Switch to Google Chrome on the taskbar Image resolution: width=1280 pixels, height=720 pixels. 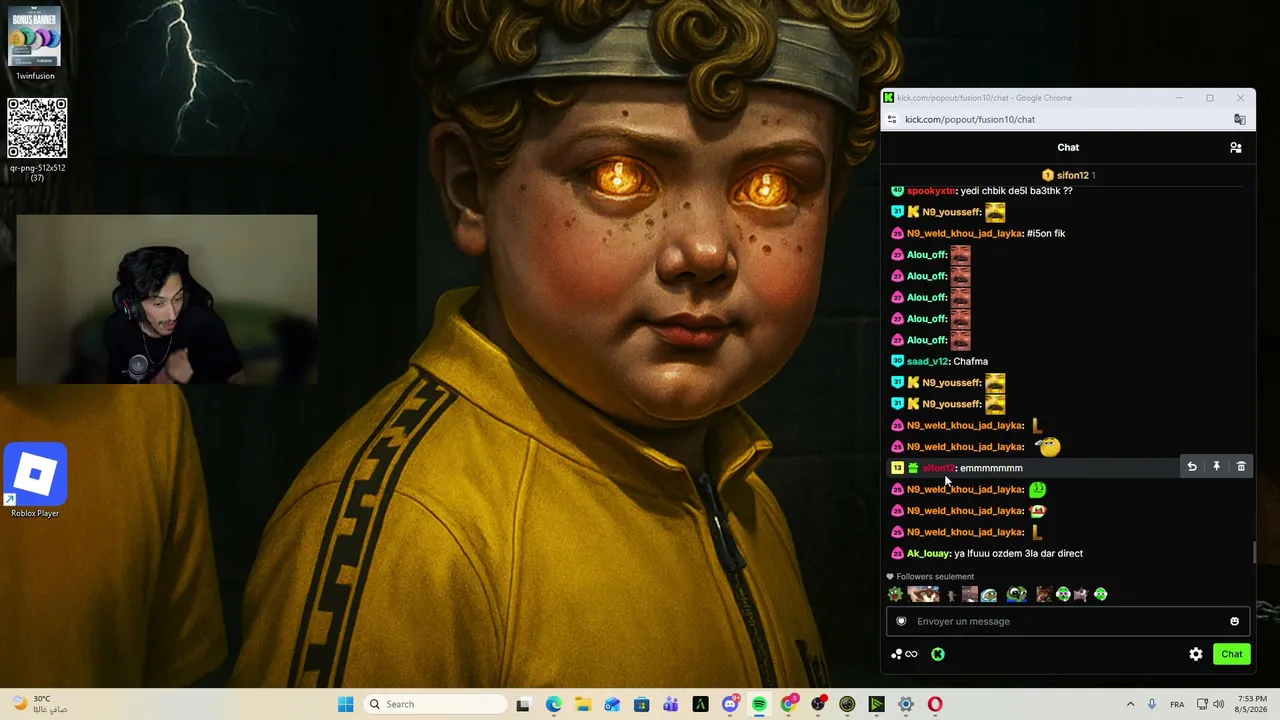point(789,704)
